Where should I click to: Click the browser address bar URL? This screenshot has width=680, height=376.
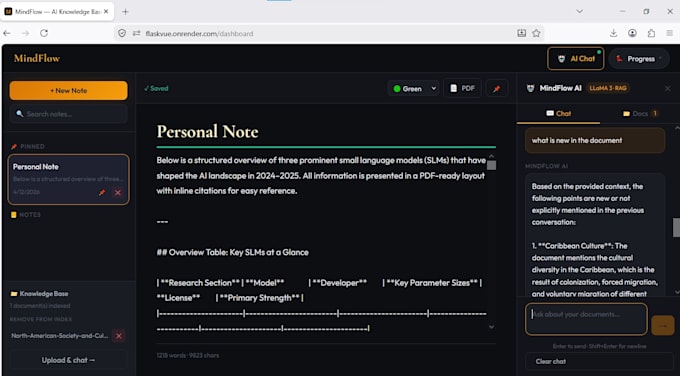(x=199, y=33)
